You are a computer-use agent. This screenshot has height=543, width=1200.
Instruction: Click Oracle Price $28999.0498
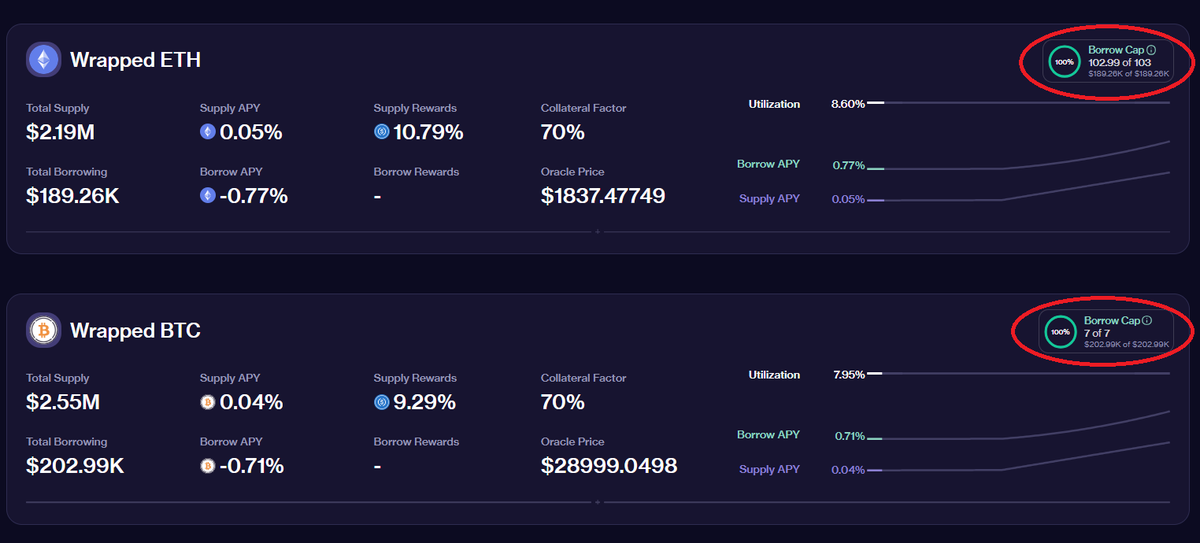pyautogui.click(x=609, y=466)
